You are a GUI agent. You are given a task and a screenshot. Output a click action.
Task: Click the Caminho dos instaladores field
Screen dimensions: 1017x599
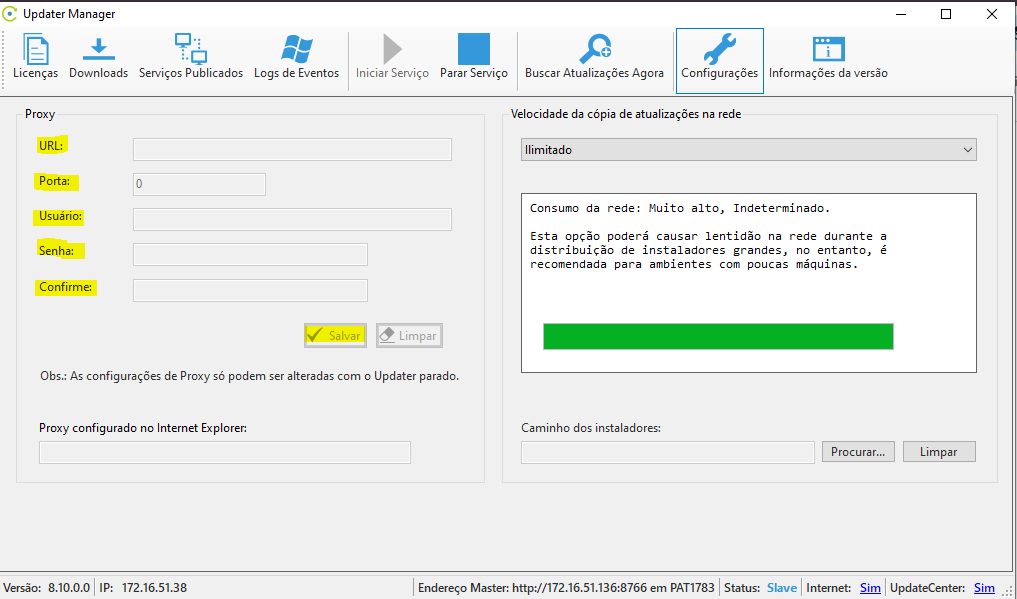[667, 453]
